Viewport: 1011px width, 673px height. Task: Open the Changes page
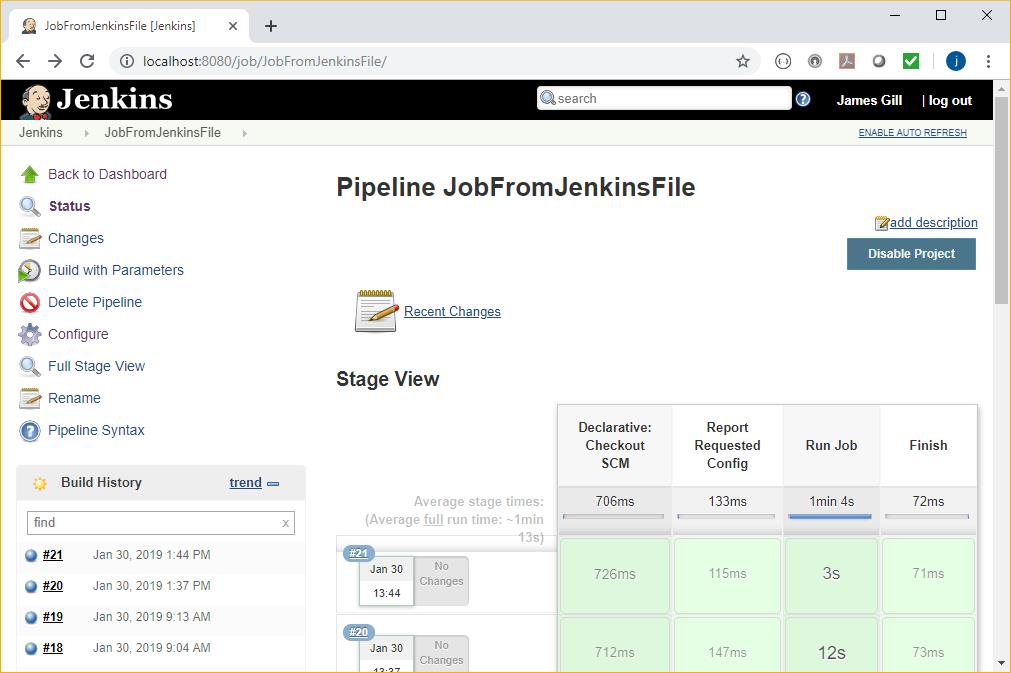[75, 239]
